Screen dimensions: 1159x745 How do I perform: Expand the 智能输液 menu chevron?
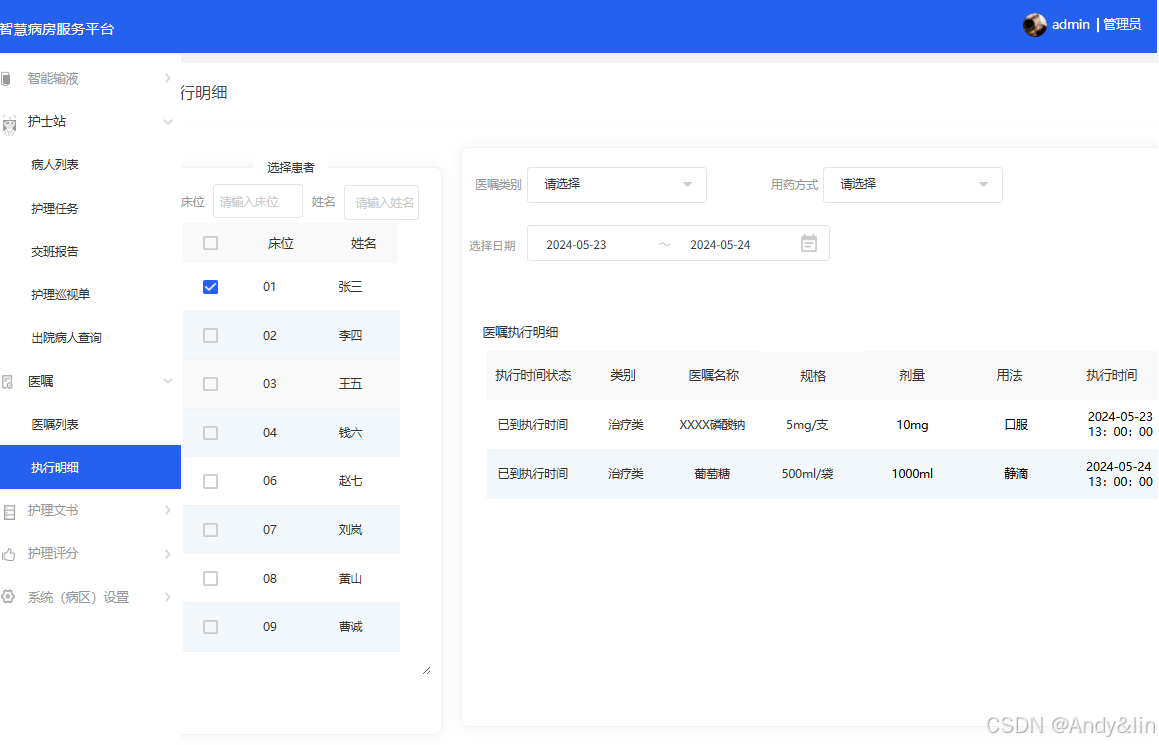(x=168, y=78)
